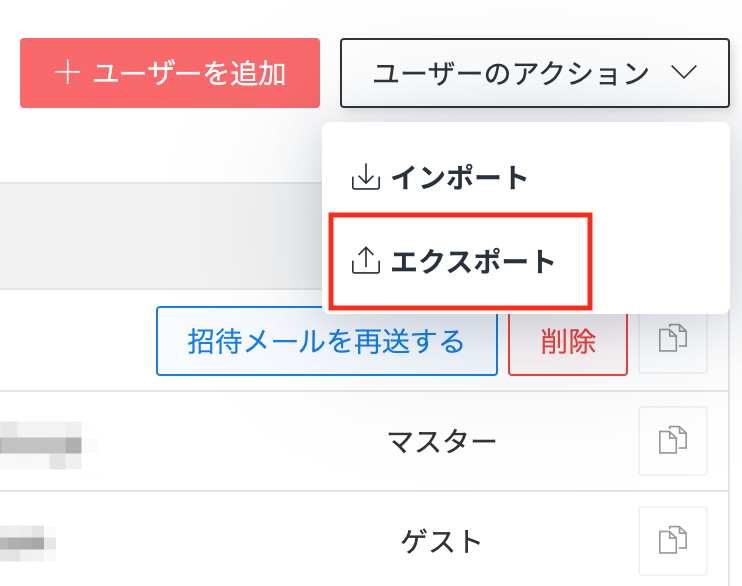Click the blurred username in ゲスト row
This screenshot has height=586, width=742.
(27, 542)
